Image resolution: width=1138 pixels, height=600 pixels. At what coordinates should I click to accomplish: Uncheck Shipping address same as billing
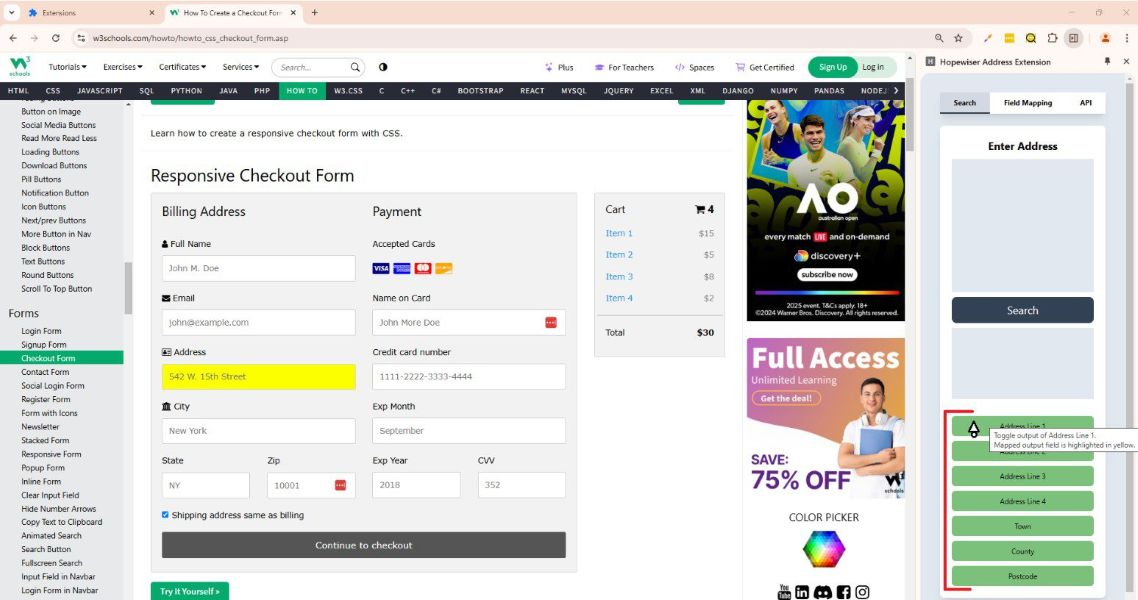166,515
